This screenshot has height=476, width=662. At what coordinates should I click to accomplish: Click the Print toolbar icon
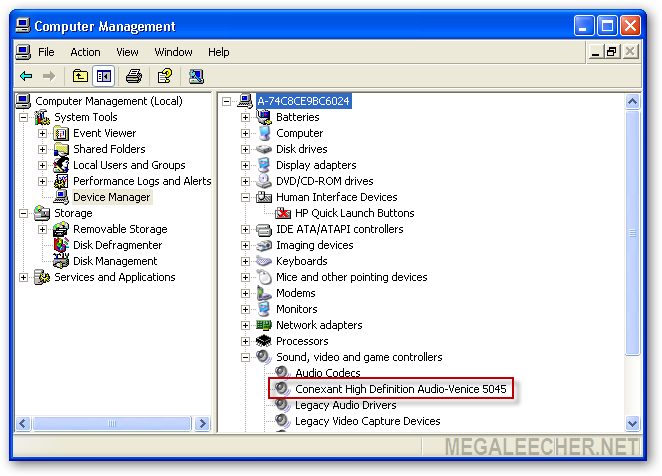(134, 76)
